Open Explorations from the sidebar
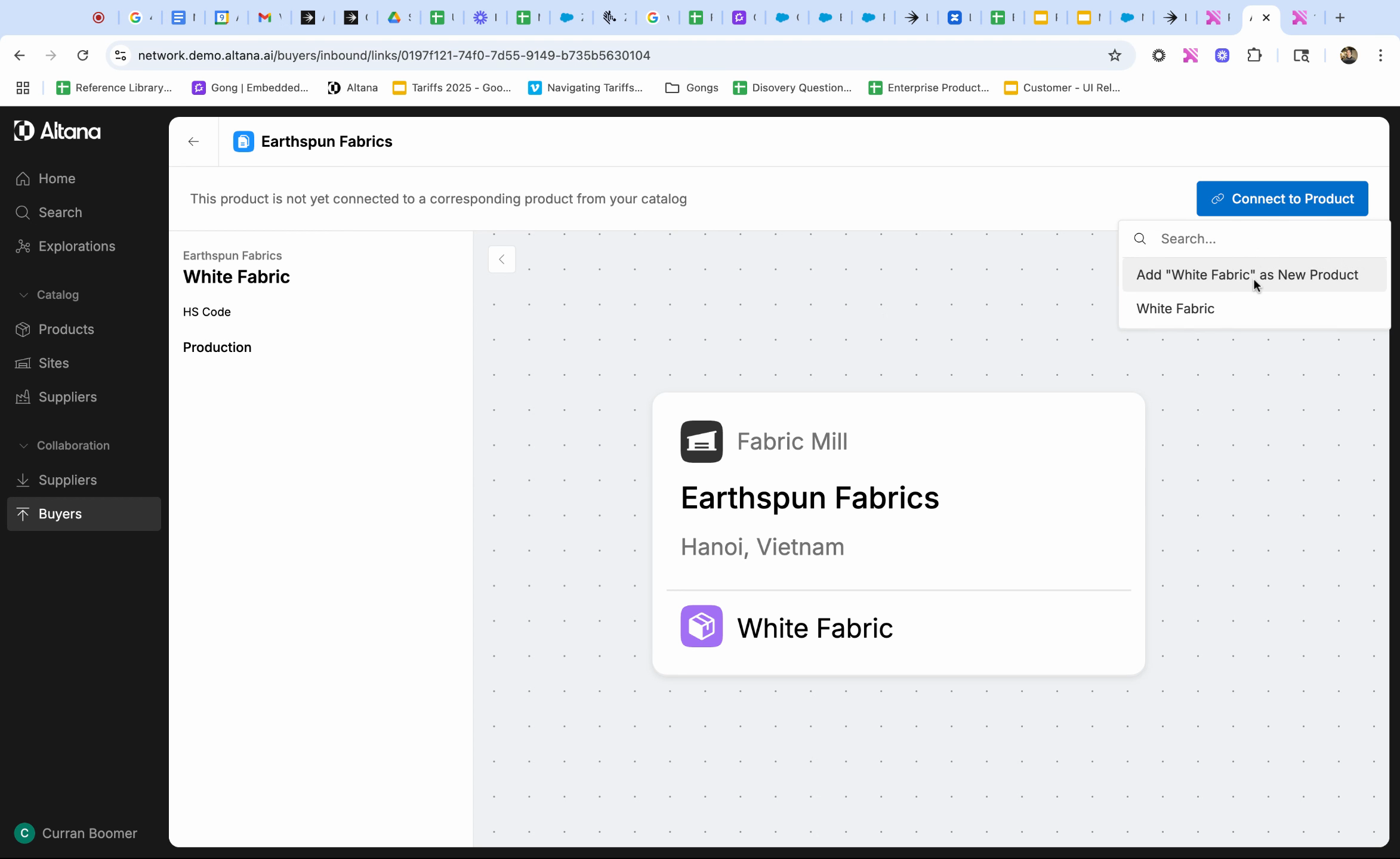 click(x=76, y=246)
